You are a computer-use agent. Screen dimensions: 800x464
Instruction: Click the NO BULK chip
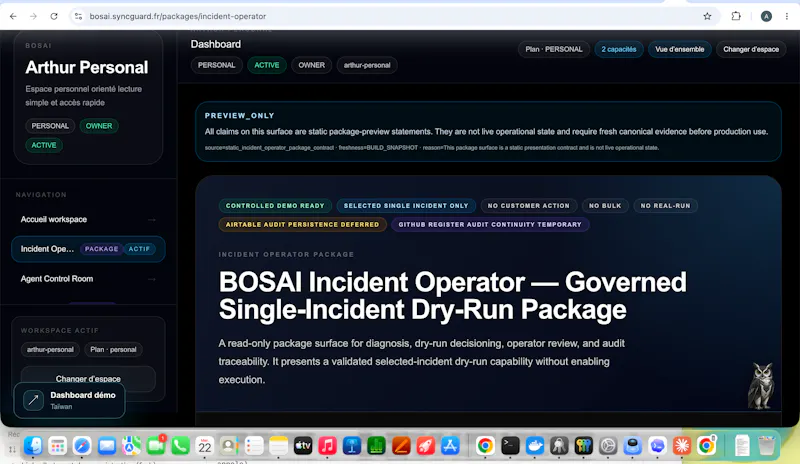click(x=605, y=206)
